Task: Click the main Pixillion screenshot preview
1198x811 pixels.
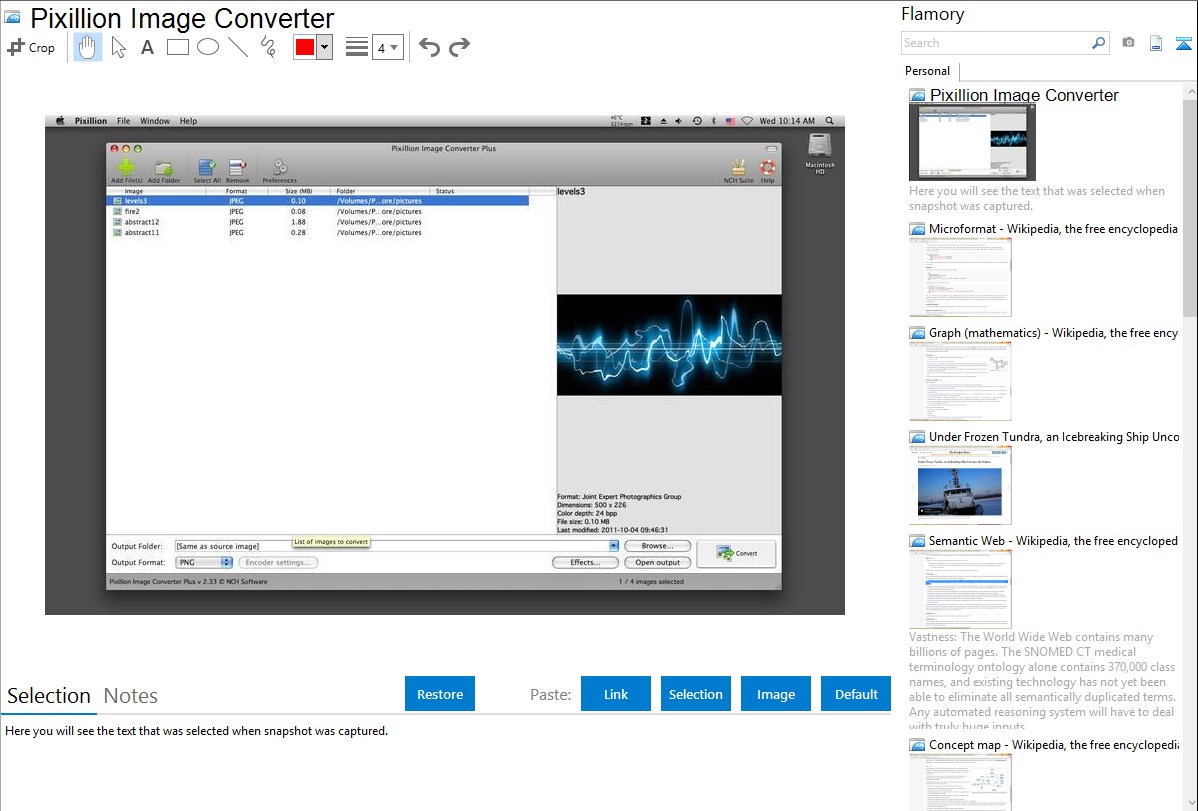Action: coord(445,365)
